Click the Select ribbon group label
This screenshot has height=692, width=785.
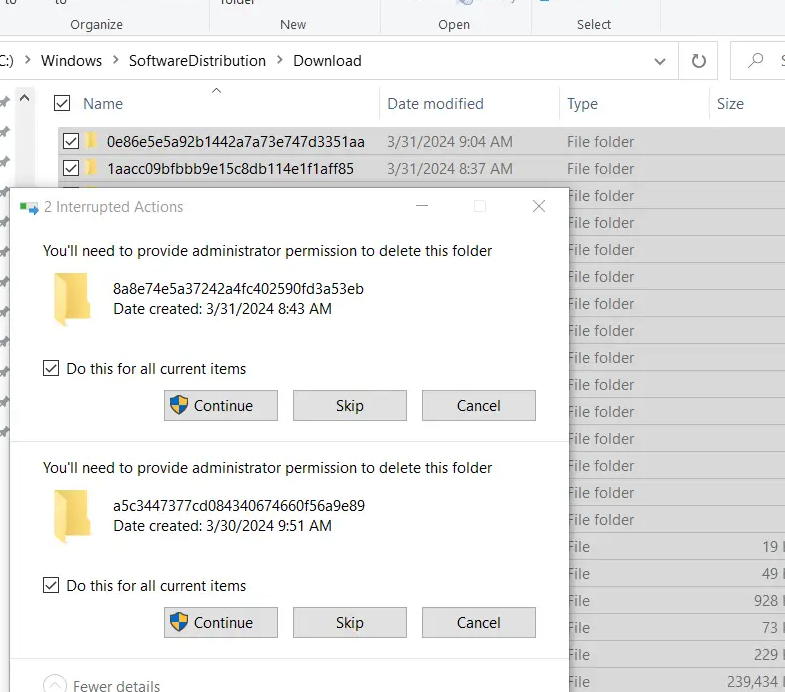tap(594, 25)
